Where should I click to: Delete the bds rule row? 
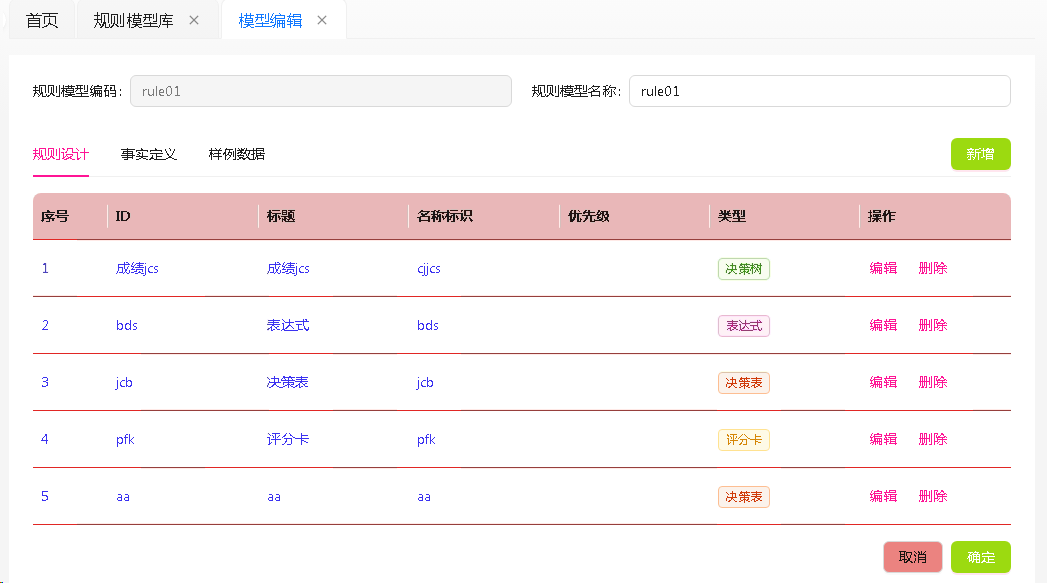(x=932, y=325)
